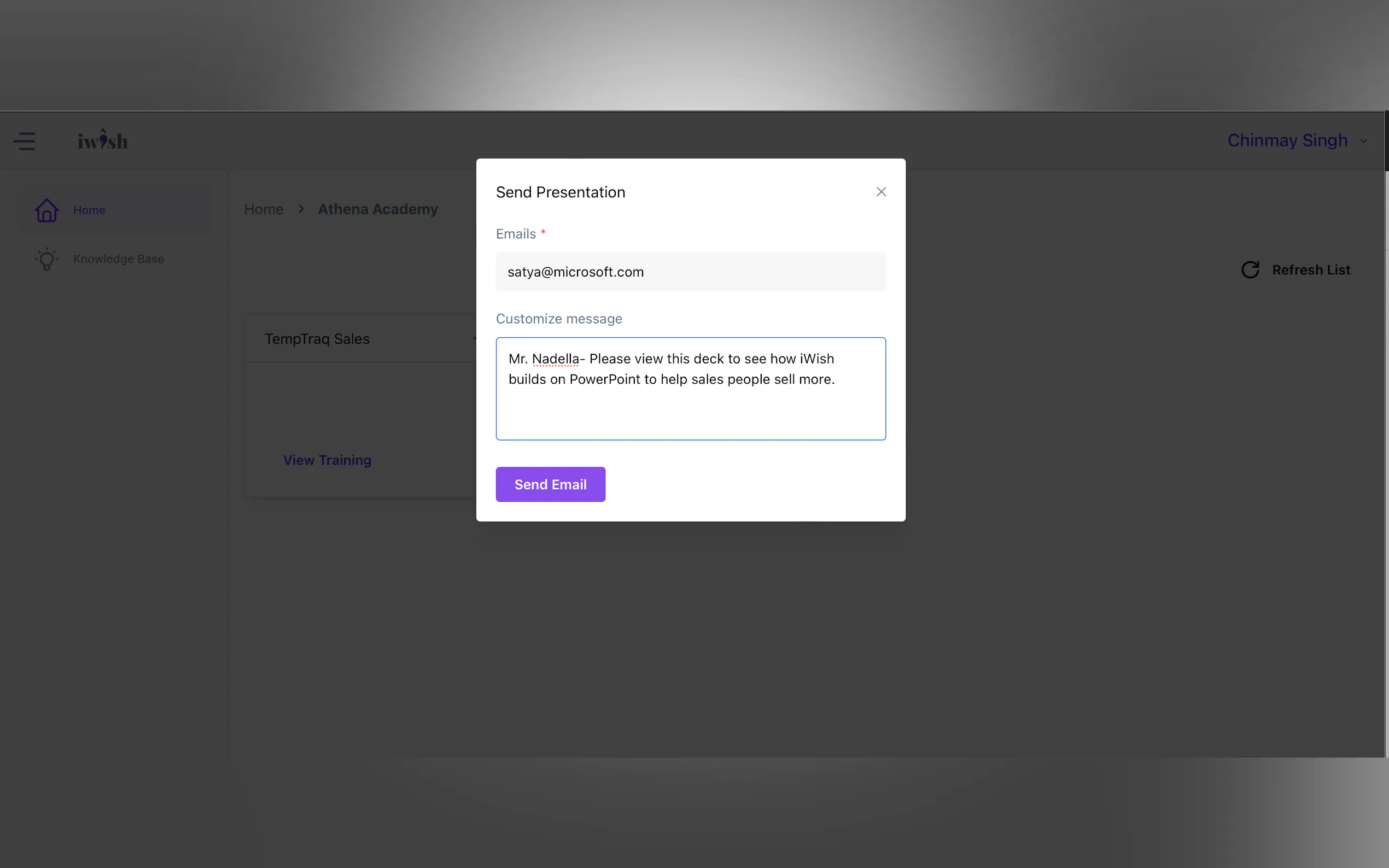Viewport: 1389px width, 868px height.
Task: Click the Send Presentation dialog title
Action: (x=561, y=192)
